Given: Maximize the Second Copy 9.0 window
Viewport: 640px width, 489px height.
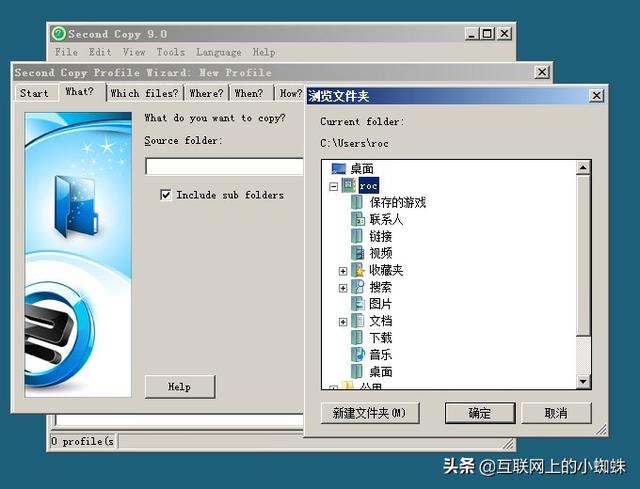Looking at the screenshot, I should [x=487, y=33].
